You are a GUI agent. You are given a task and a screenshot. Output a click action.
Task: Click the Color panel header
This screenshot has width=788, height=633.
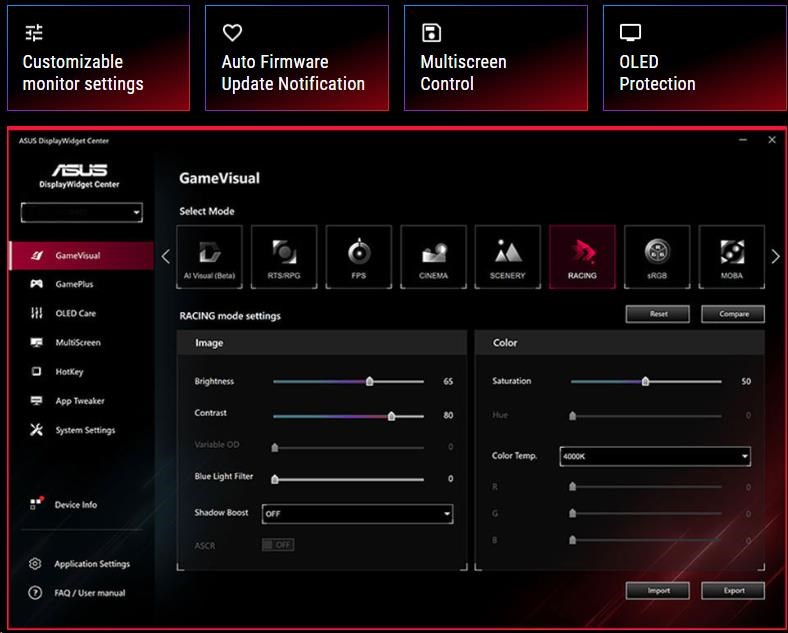(620, 343)
